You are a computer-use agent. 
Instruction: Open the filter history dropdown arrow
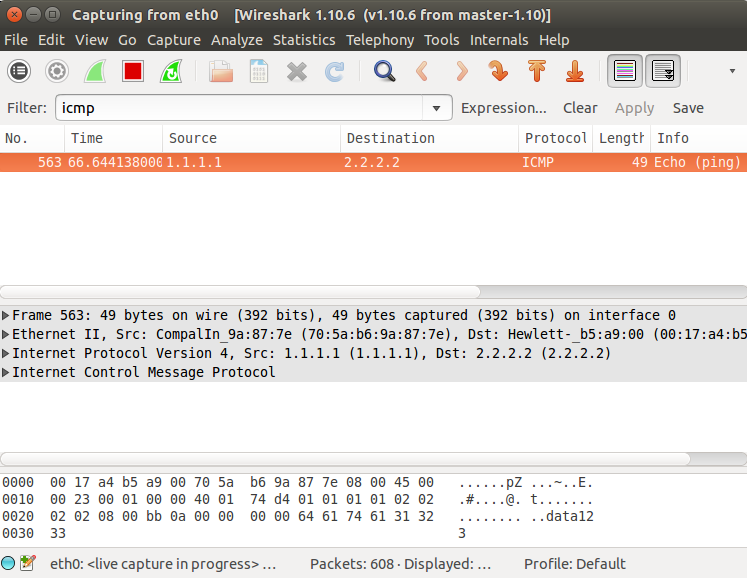[436, 108]
